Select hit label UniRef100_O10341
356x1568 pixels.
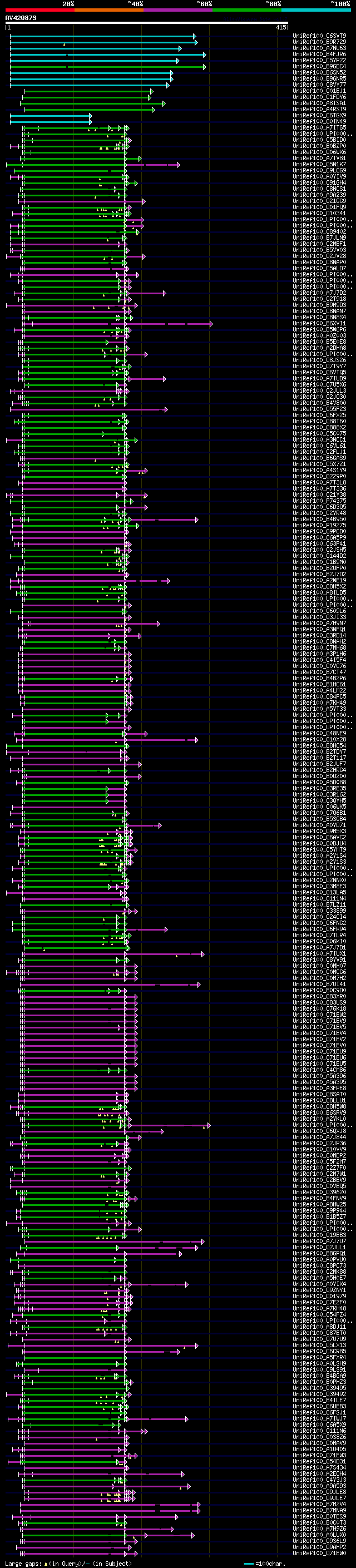pyautogui.click(x=319, y=214)
